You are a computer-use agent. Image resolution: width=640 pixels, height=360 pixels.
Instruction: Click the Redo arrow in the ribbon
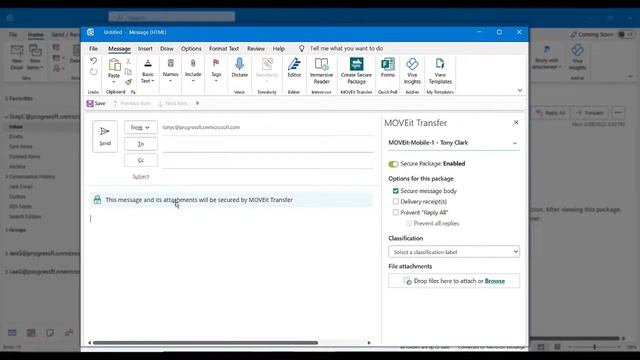pos(93,72)
